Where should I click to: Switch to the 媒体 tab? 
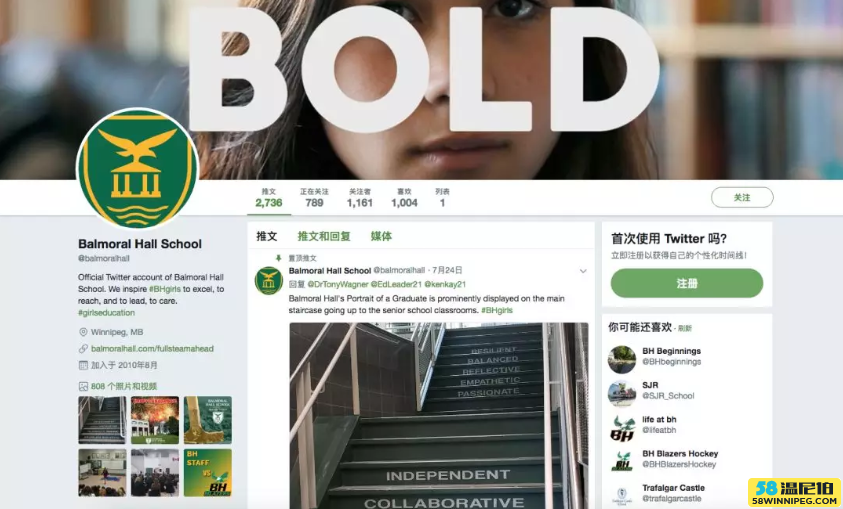tap(381, 236)
